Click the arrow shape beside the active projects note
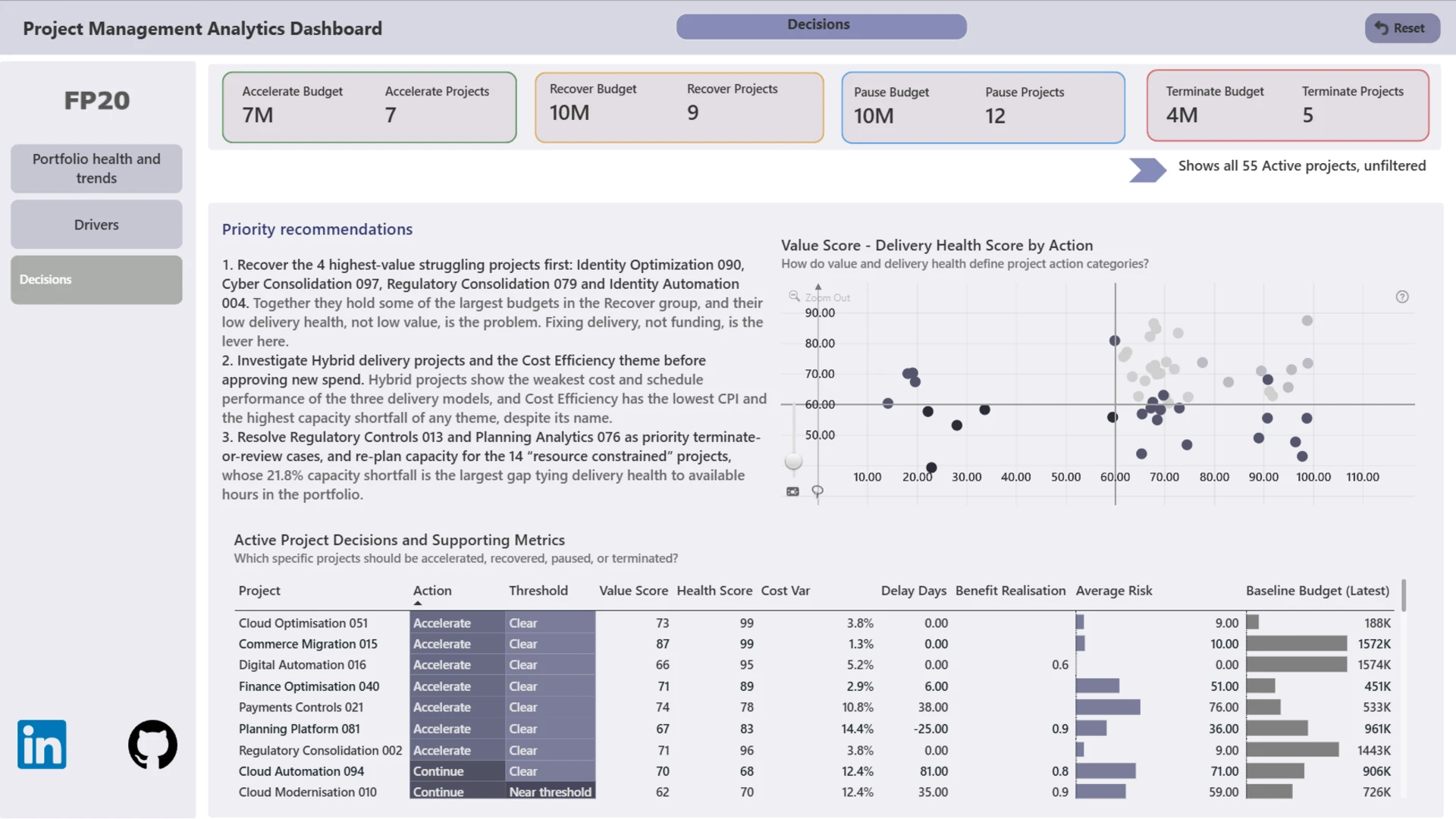Screen dimensions: 1456x819 coord(1148,170)
